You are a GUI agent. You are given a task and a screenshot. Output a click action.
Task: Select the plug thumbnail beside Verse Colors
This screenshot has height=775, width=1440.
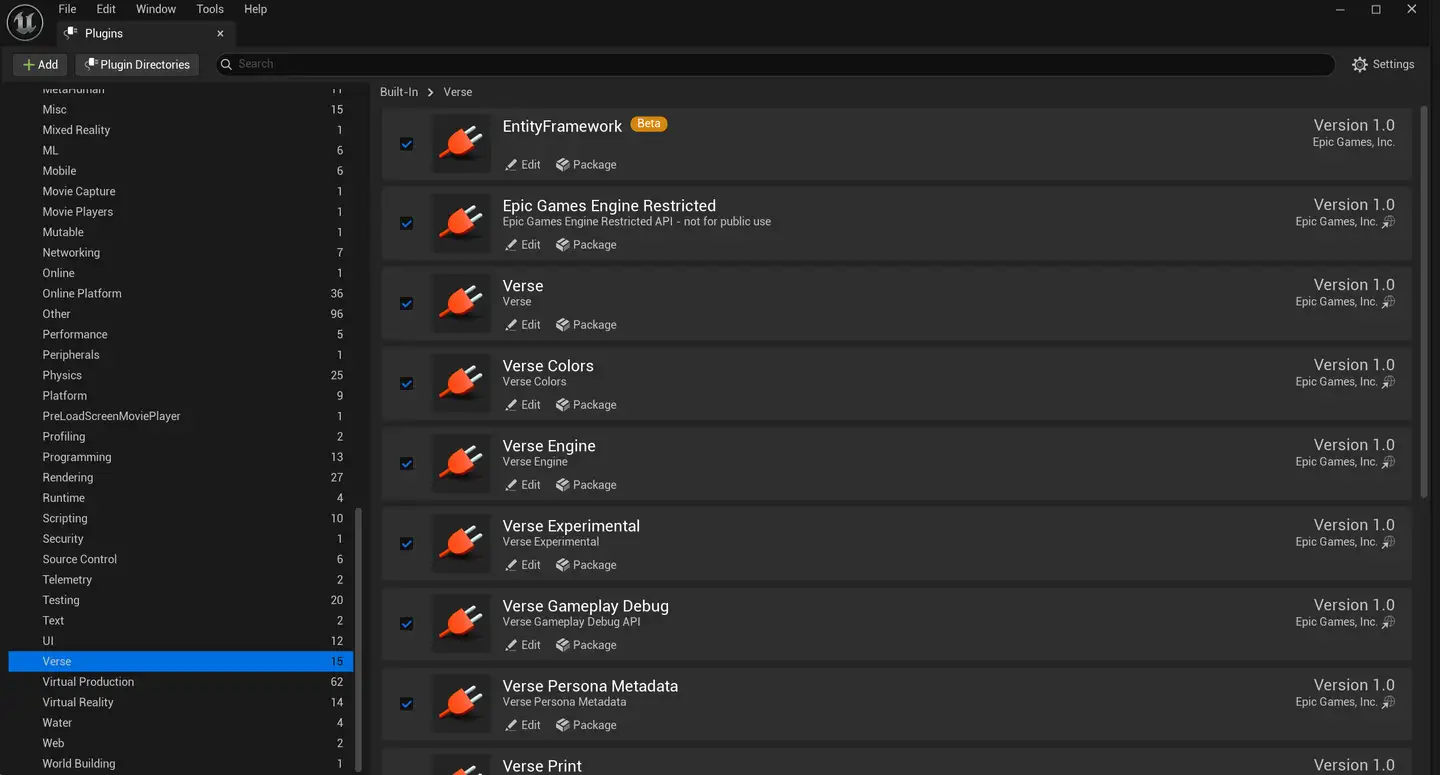pyautogui.click(x=461, y=383)
